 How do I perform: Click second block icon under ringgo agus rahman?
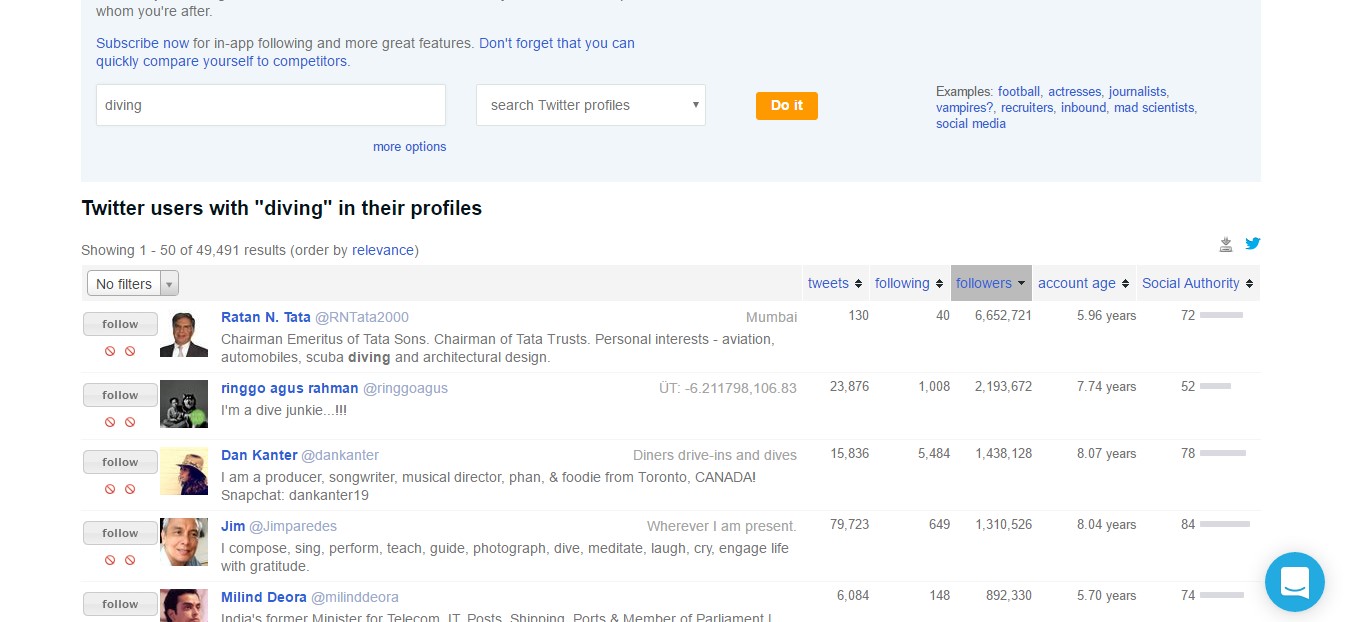pos(130,422)
